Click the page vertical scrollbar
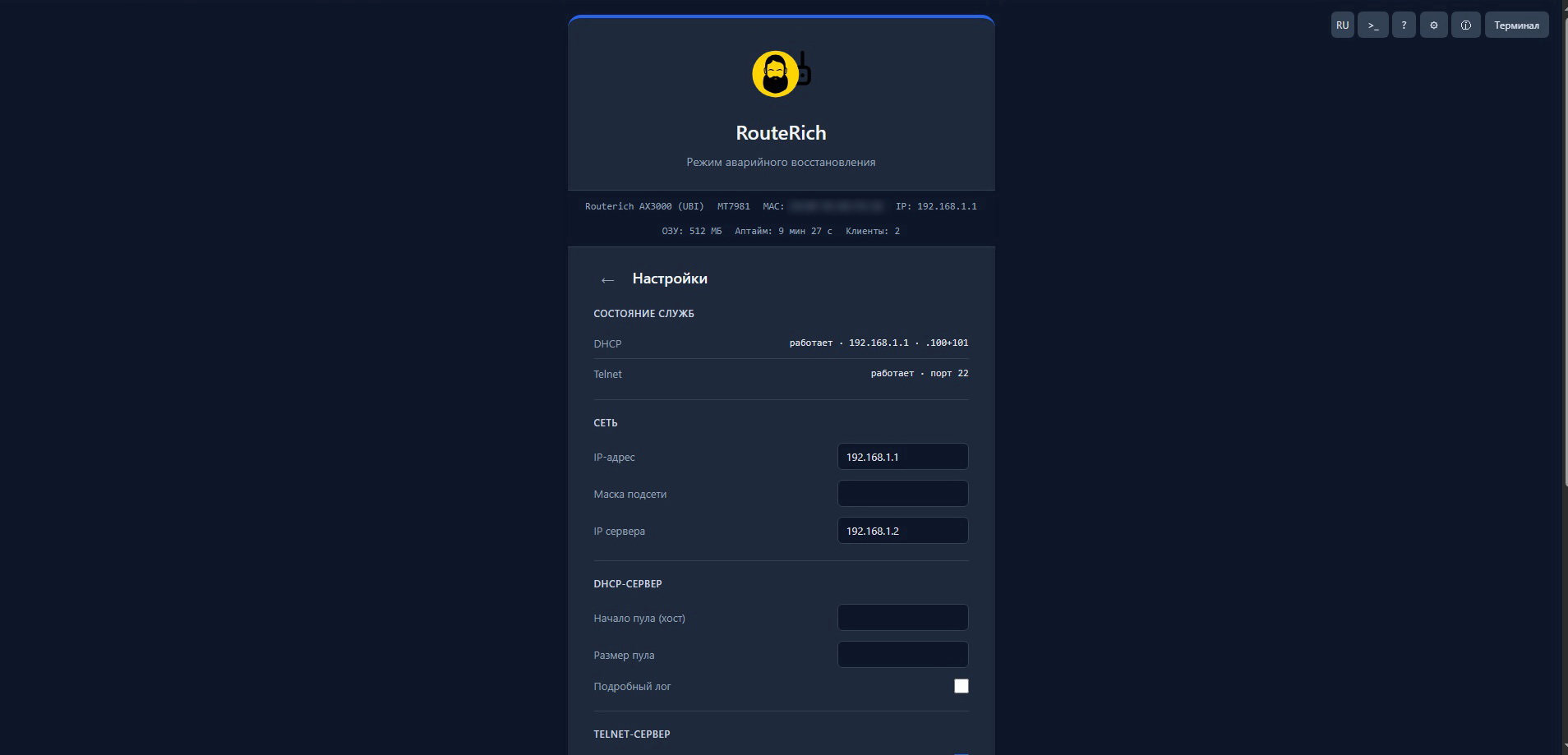Viewport: 1568px width, 755px height. pyautogui.click(x=1563, y=377)
